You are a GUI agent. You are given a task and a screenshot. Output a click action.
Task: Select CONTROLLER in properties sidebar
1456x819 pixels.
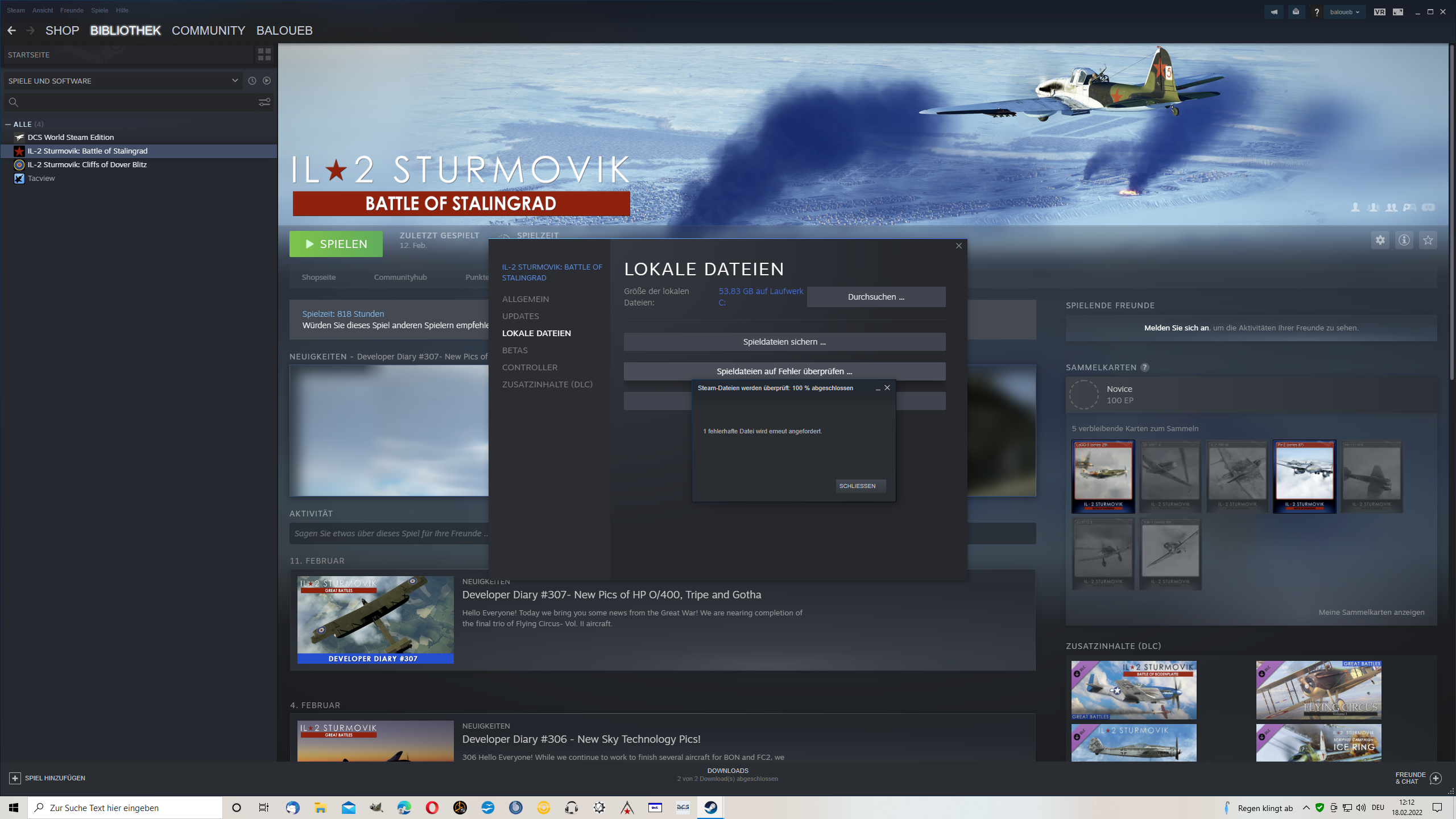[x=530, y=367]
